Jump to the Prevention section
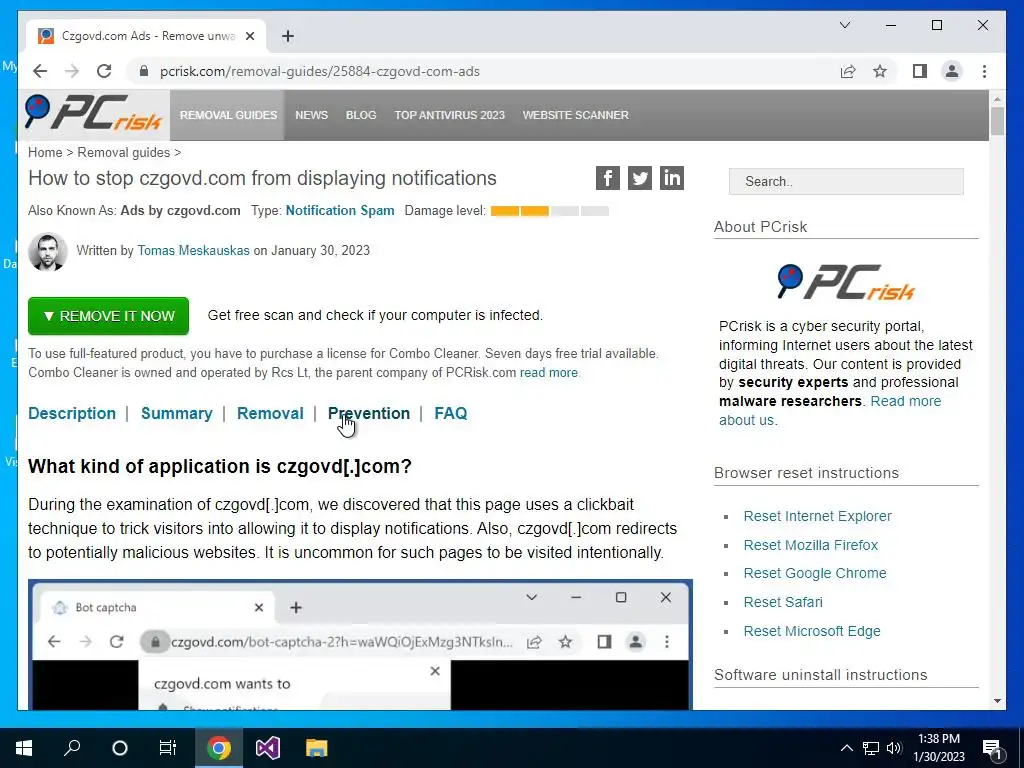Viewport: 1024px width, 768px height. [368, 413]
